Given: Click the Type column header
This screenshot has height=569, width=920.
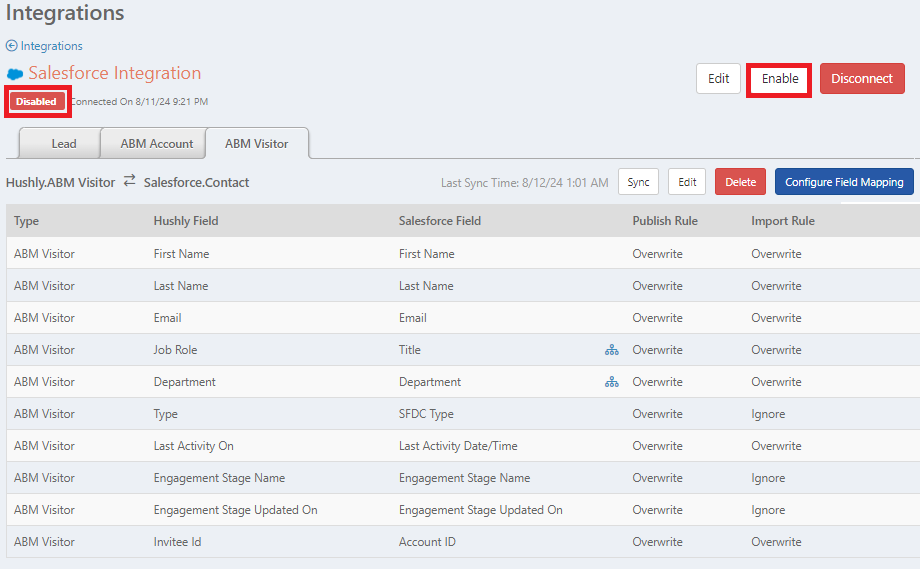Looking at the screenshot, I should tap(26, 221).
